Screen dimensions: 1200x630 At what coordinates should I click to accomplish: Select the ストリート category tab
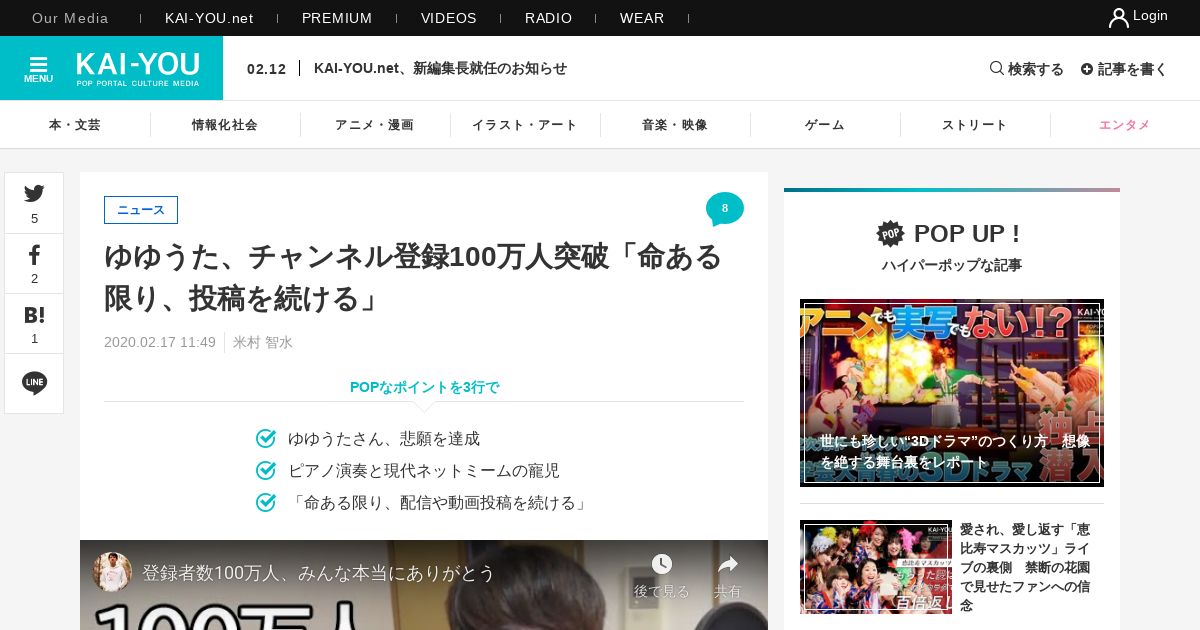(x=975, y=125)
